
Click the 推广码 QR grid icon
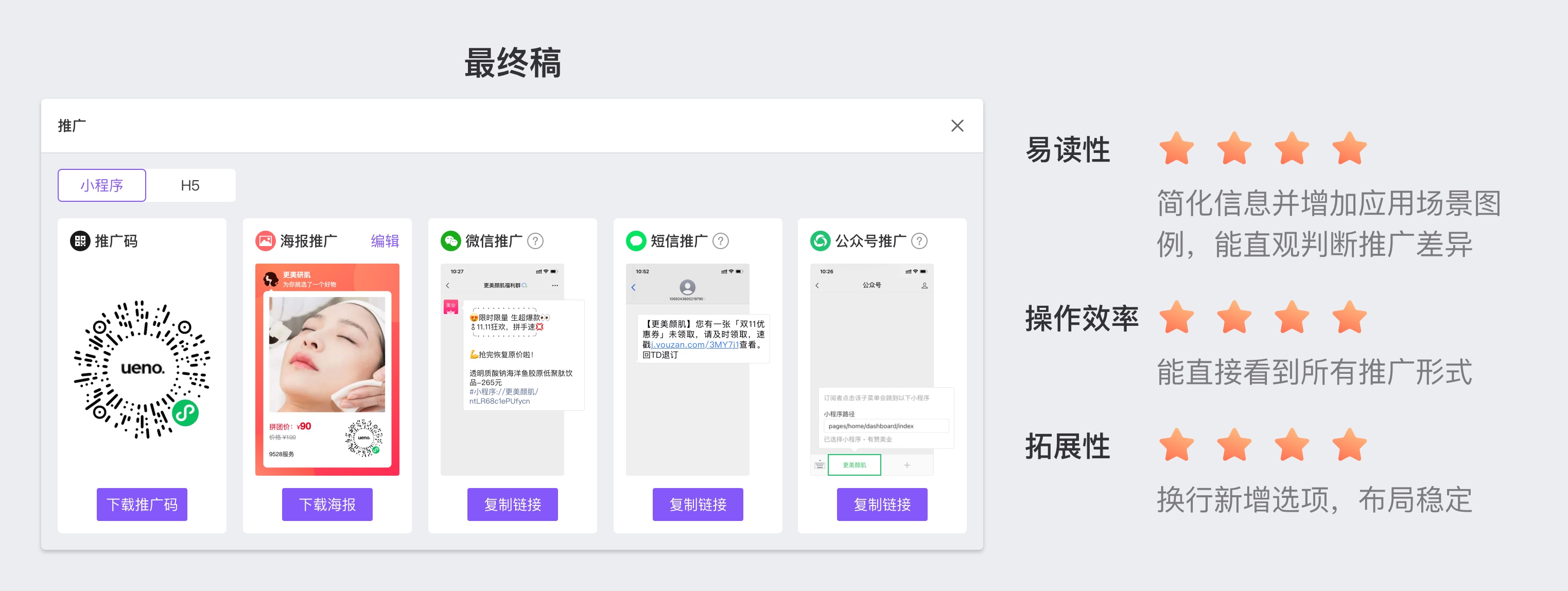(x=80, y=241)
